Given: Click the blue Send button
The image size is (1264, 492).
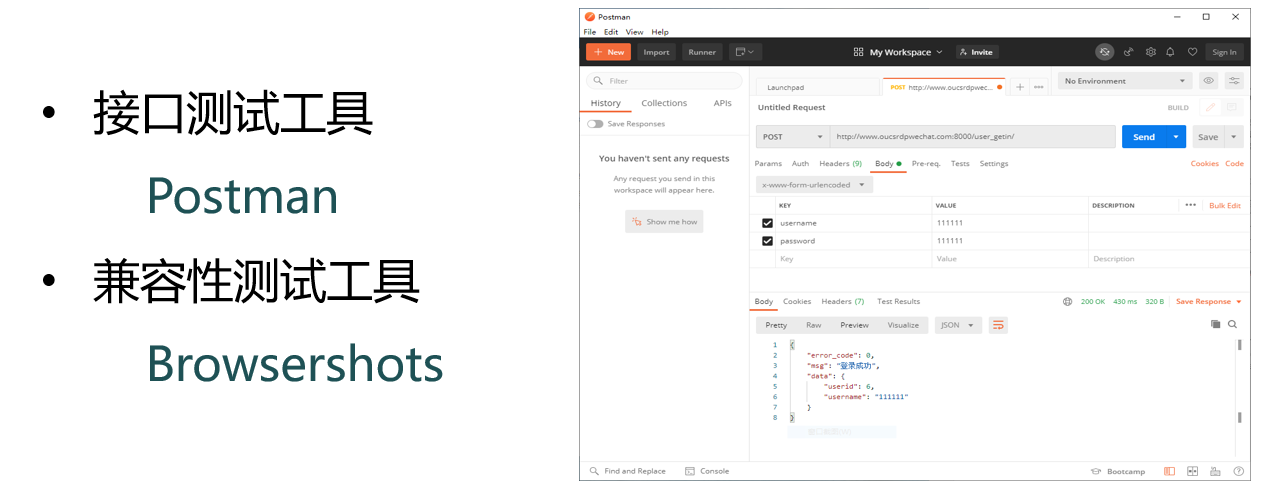Looking at the screenshot, I should coord(1144,137).
